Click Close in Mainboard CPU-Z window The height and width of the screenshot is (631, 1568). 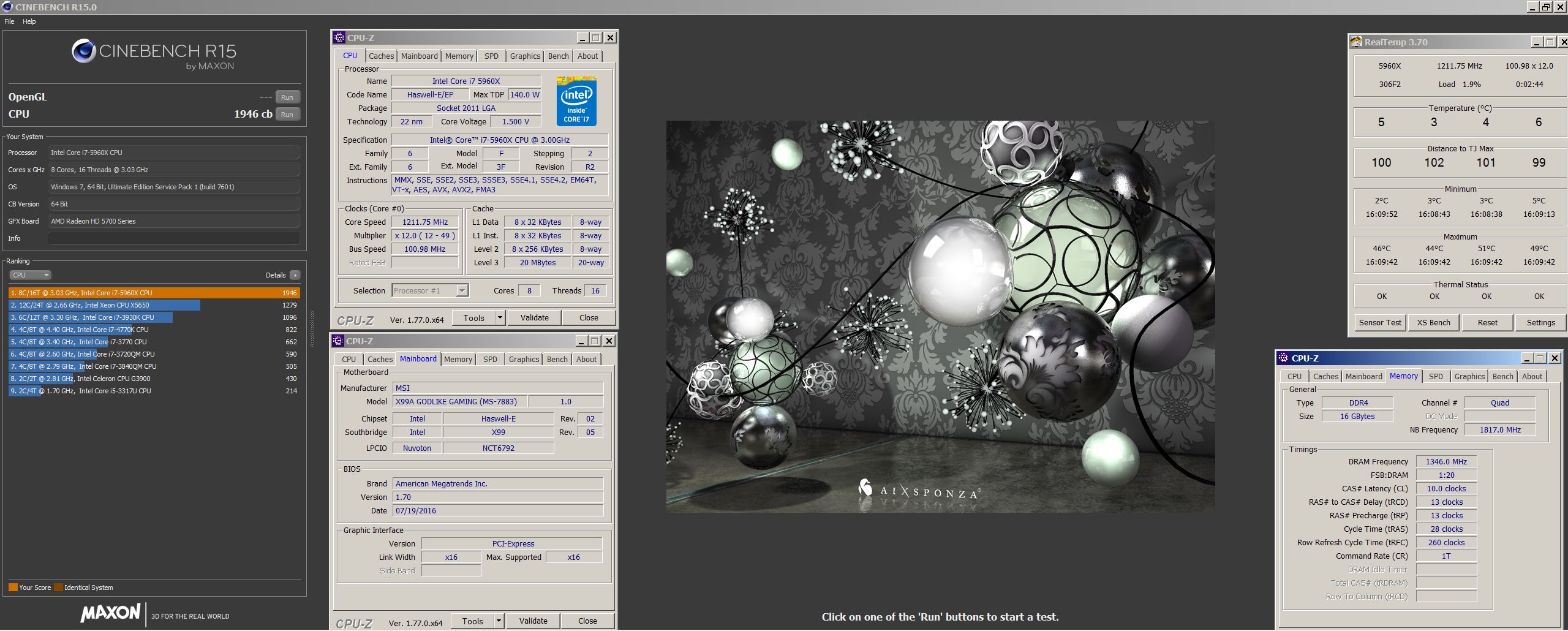tap(587, 621)
